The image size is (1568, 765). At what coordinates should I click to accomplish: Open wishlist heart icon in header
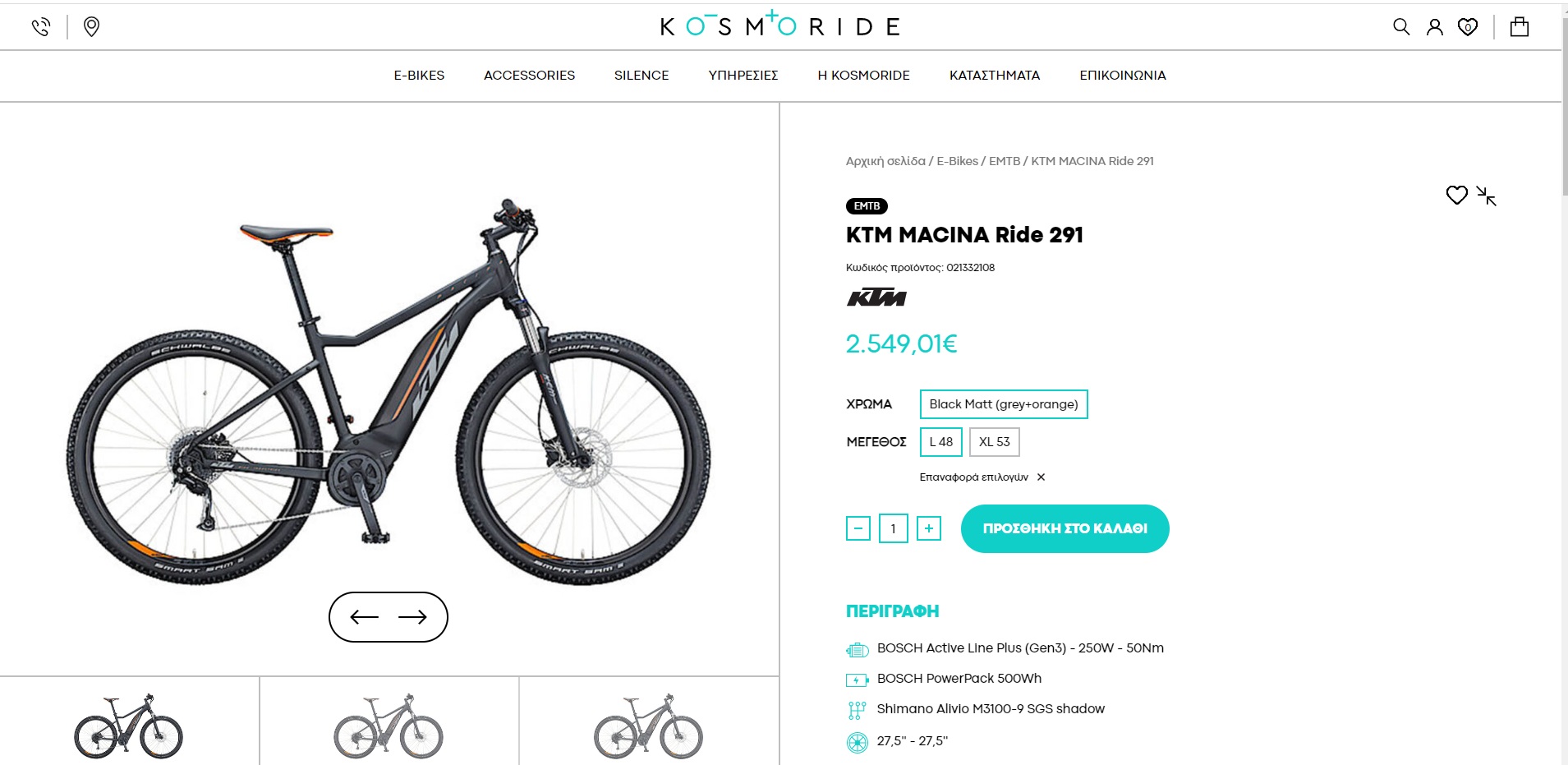pyautogui.click(x=1468, y=27)
